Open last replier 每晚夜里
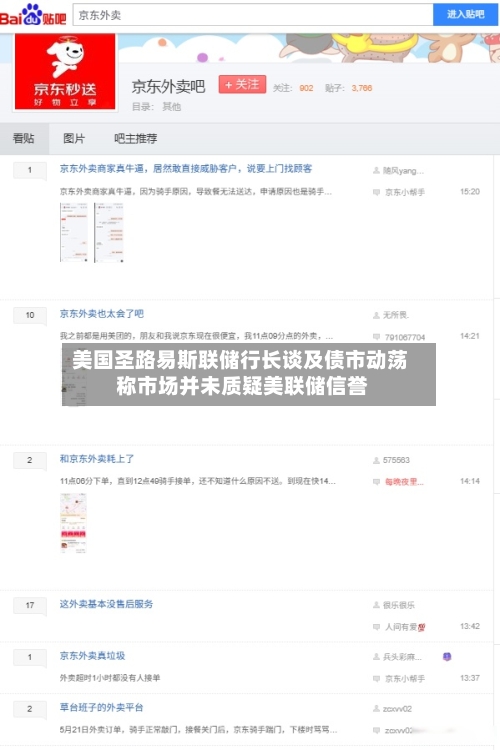The height and width of the screenshot is (750, 500). [404, 482]
